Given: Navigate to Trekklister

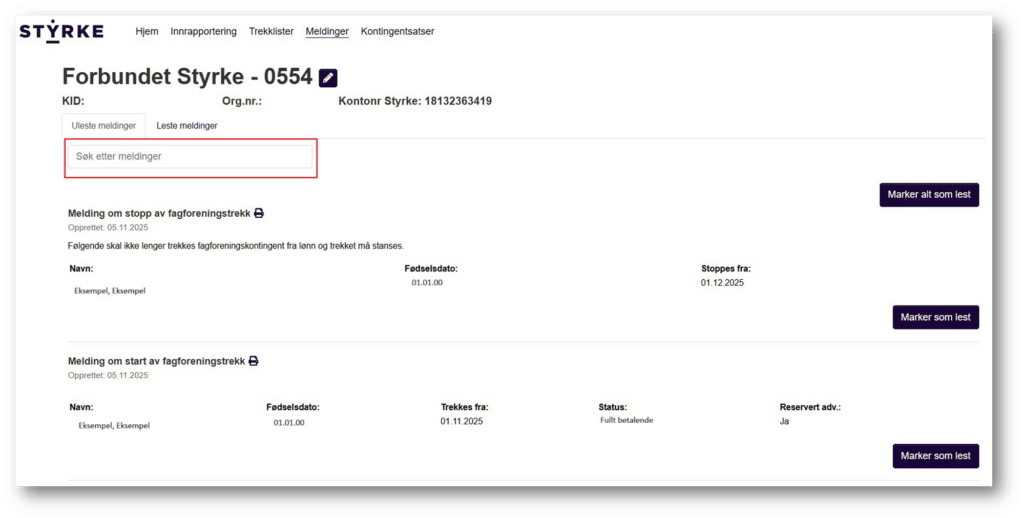Looking at the screenshot, I should tap(271, 31).
